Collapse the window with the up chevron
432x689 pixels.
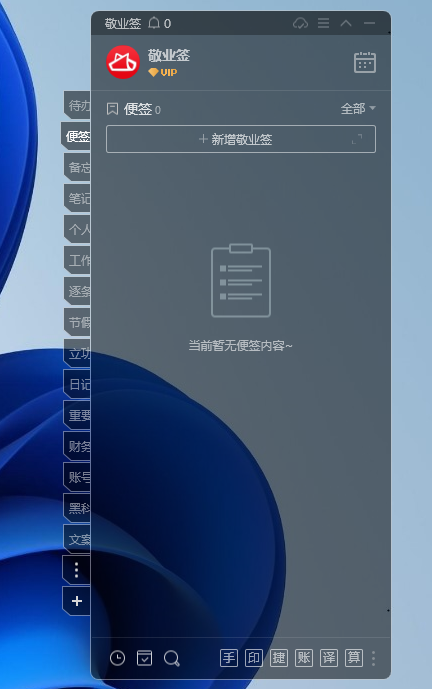pyautogui.click(x=346, y=23)
